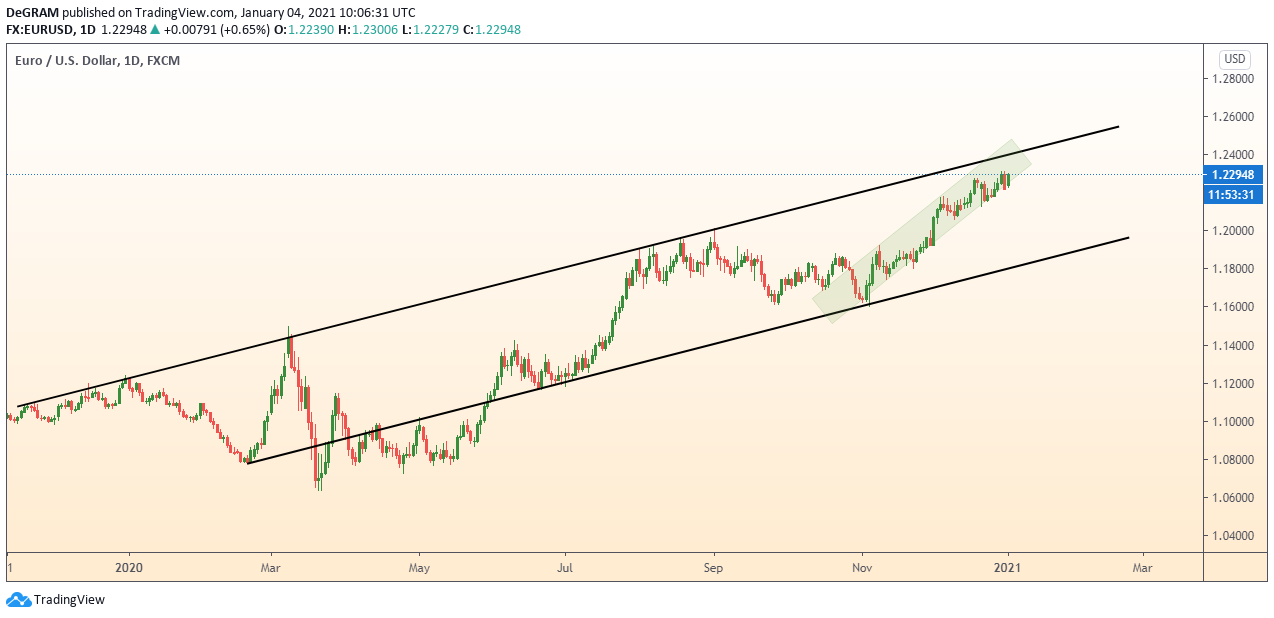Viewport: 1274px width, 618px height.
Task: Click the 1.20000 price axis label
Action: click(1232, 231)
